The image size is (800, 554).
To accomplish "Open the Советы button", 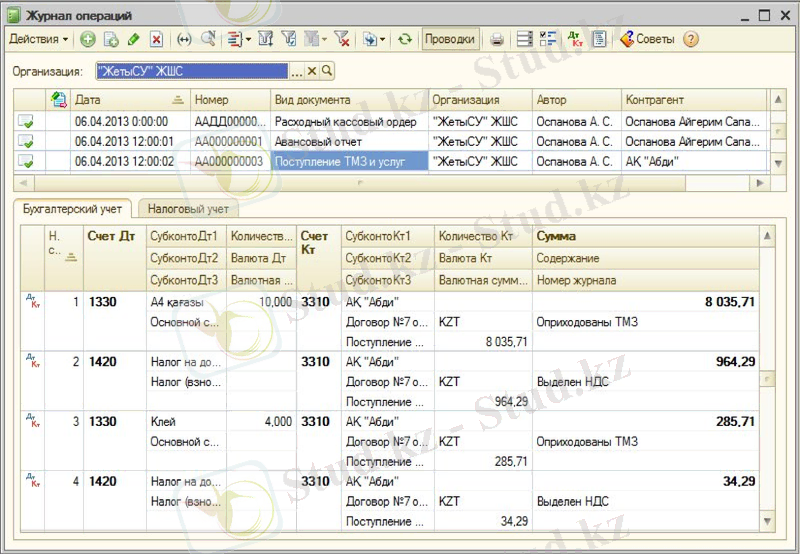I will click(x=647, y=40).
